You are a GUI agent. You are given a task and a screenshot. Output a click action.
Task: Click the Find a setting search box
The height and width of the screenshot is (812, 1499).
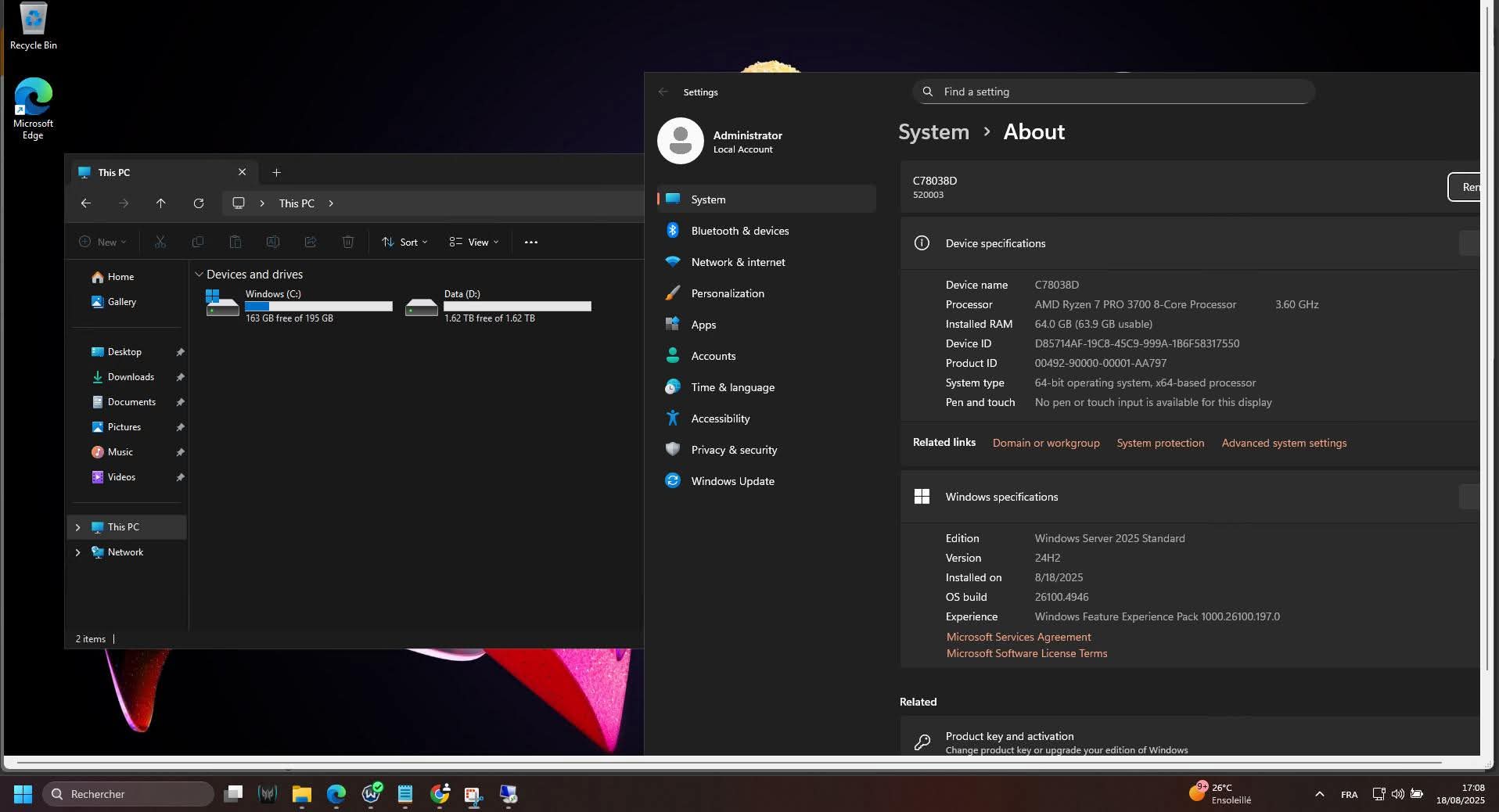click(1113, 92)
